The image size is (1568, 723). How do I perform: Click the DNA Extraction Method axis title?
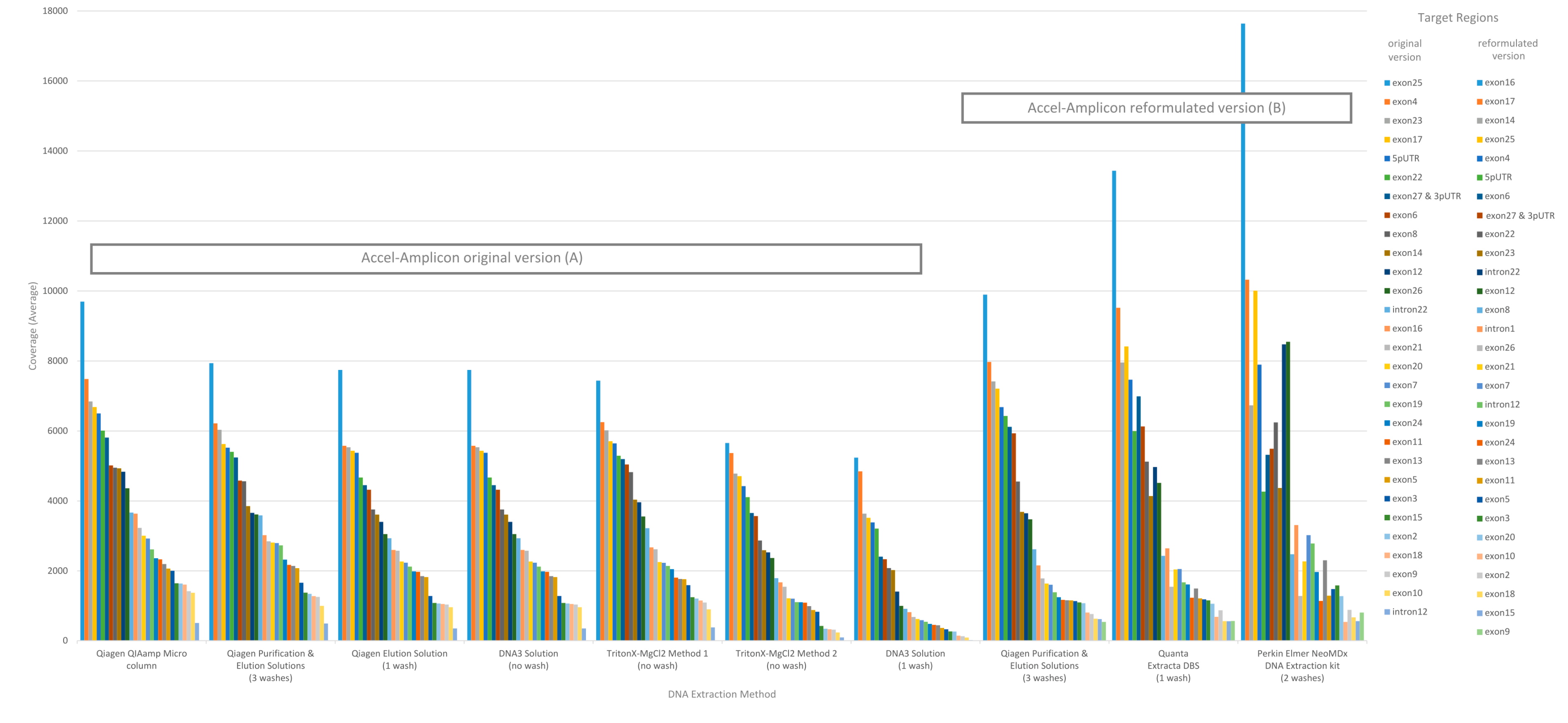(721, 694)
